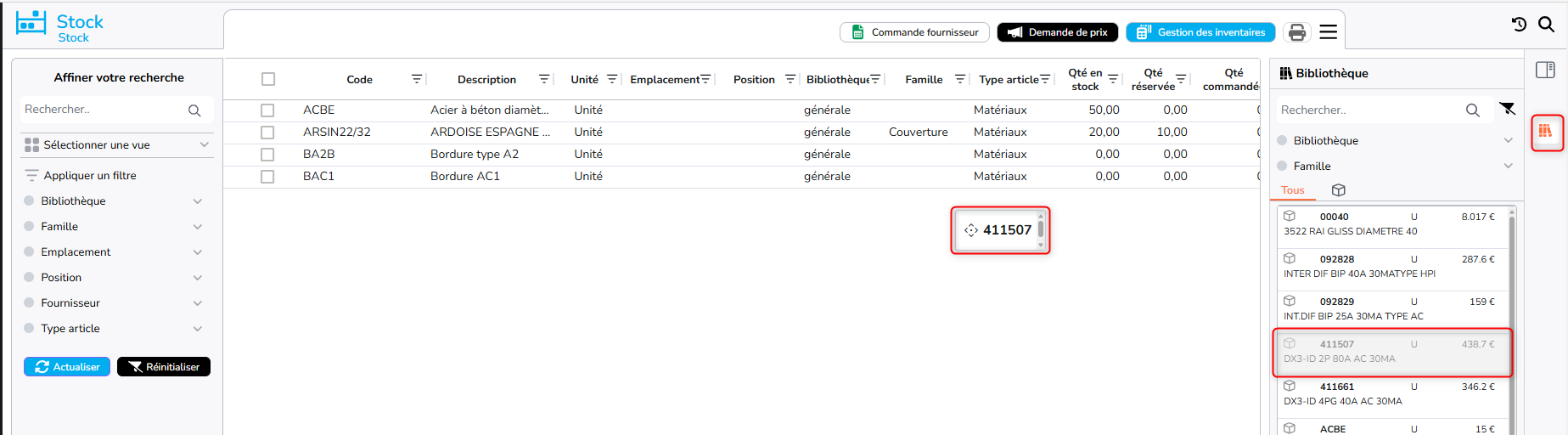This screenshot has width=1568, height=435.
Task: Click '3522 RAI GLISS DIAMETRE 40' item text
Action: coord(1351,232)
